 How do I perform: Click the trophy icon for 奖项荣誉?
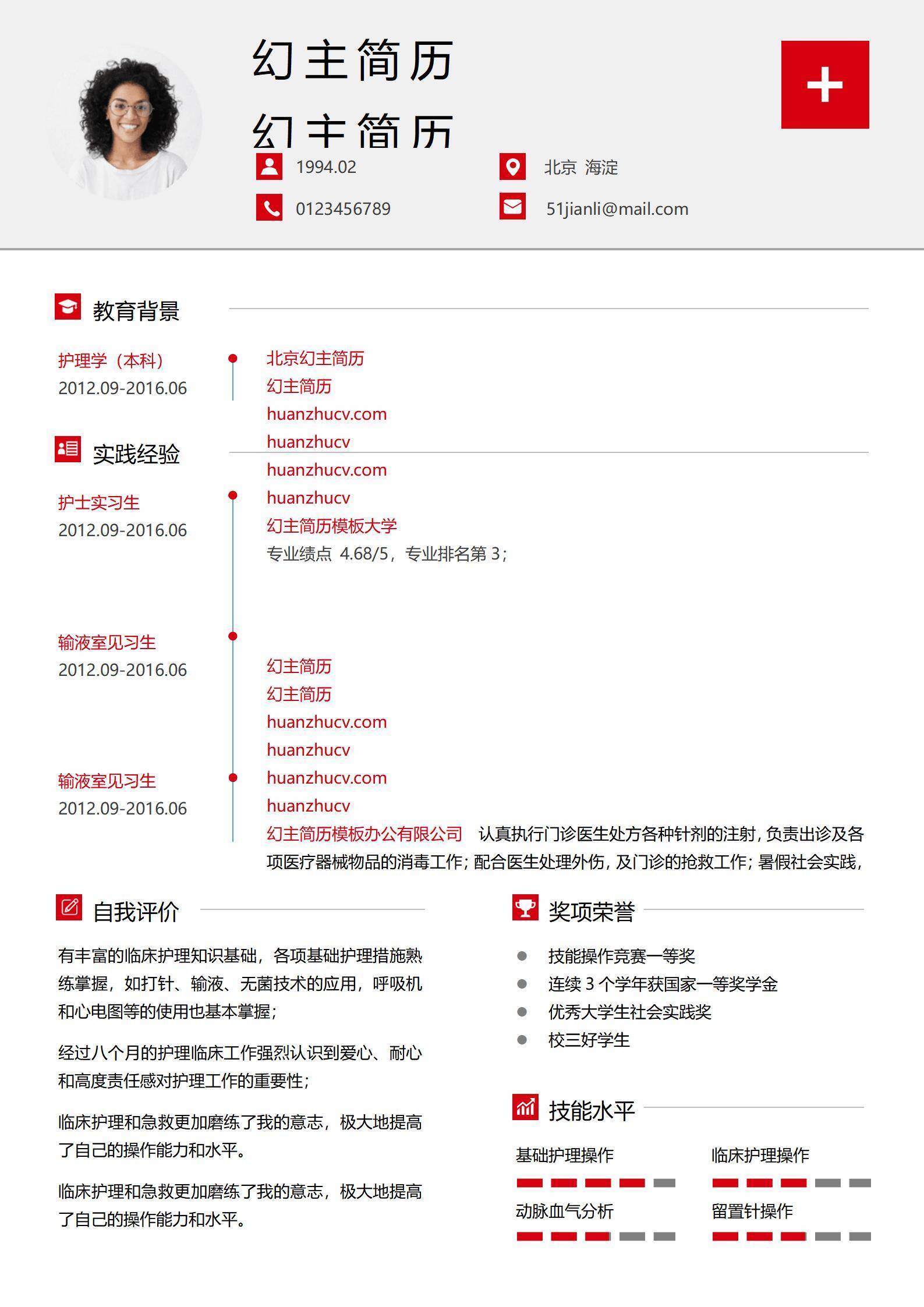(x=525, y=908)
